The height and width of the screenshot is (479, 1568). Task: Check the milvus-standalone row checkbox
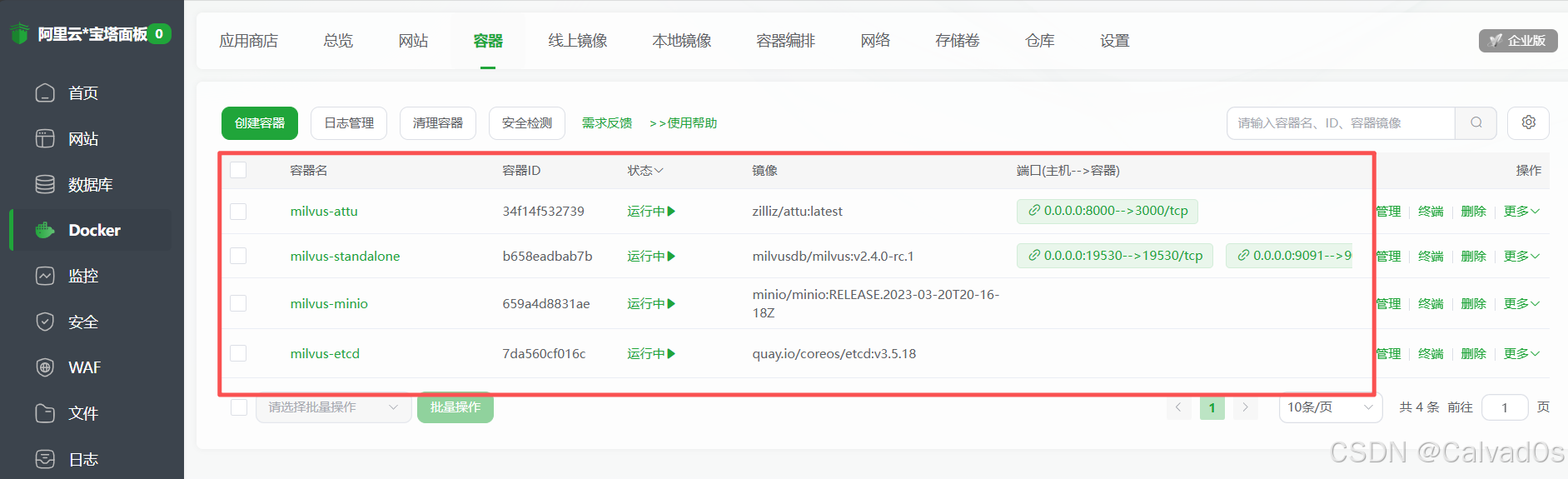coord(238,256)
